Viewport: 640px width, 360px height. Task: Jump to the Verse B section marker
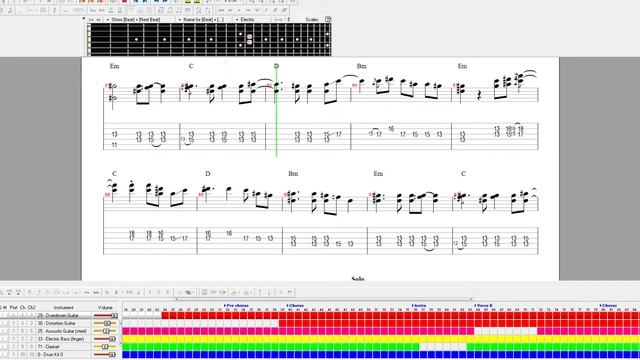click(x=484, y=305)
